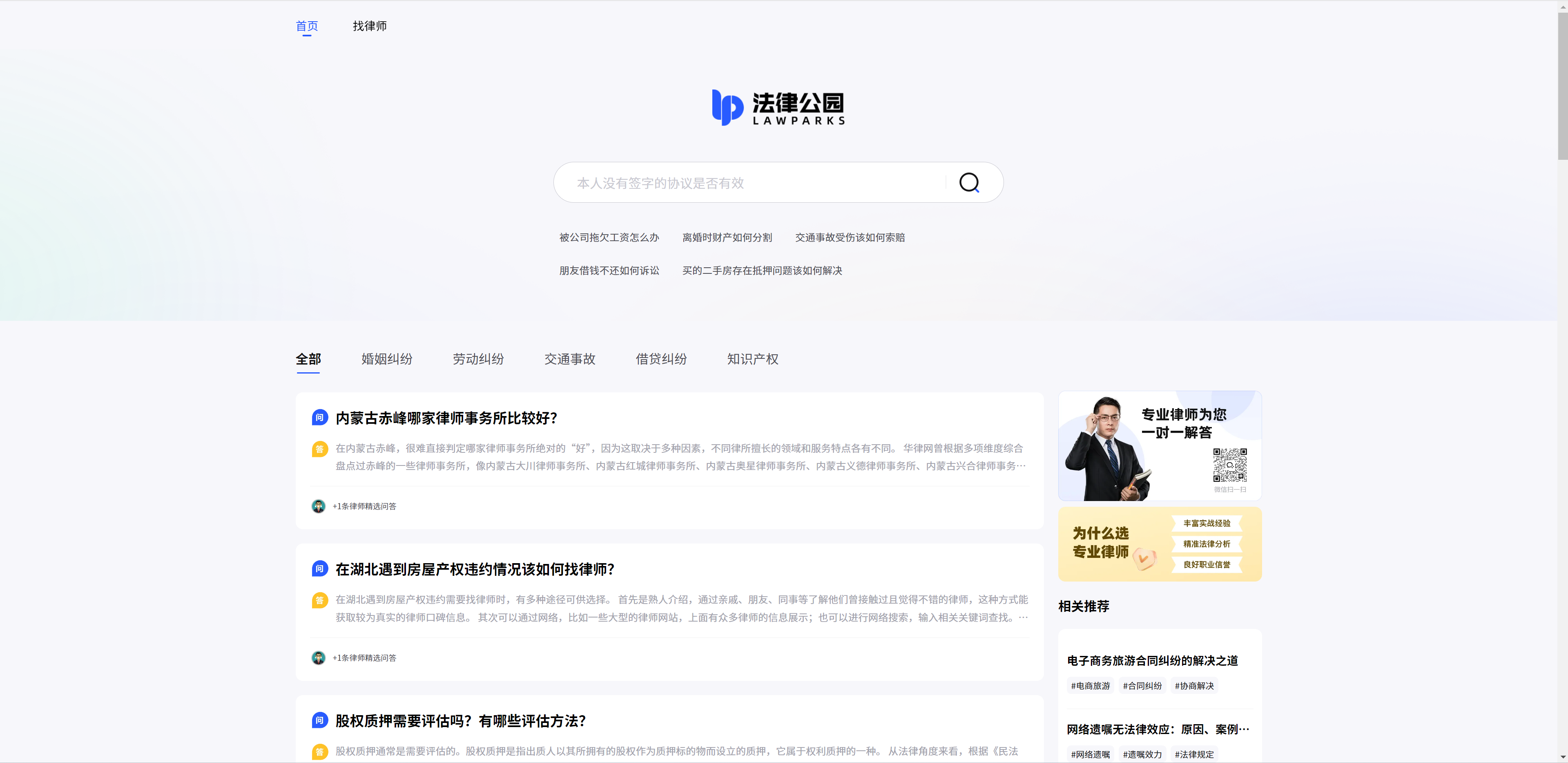Viewport: 1568px width, 763px height.
Task: Click the question icon beside 股权质押需要评估吗
Action: pyautogui.click(x=319, y=720)
